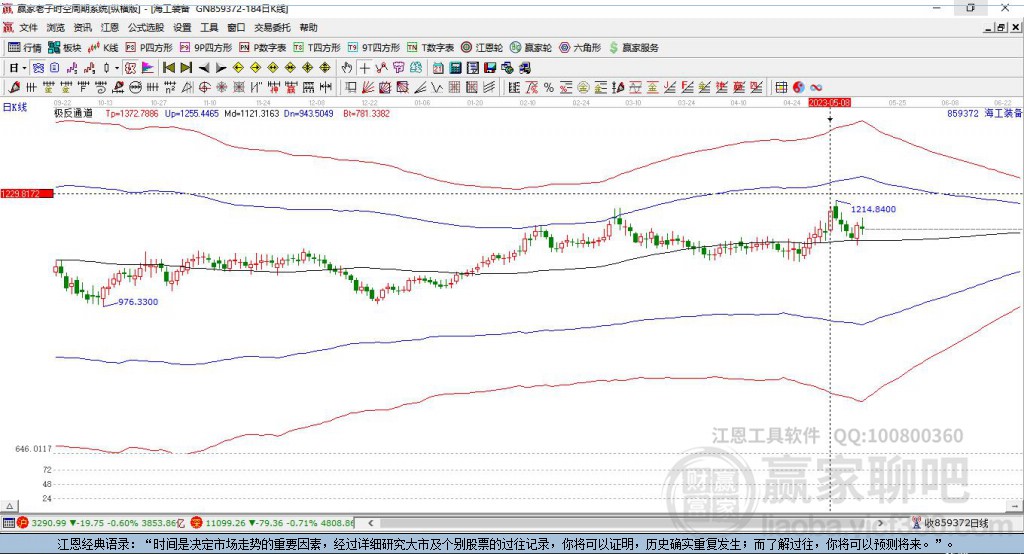Select the zigzag wave line tool
1024x554 pixels.
[436, 88]
